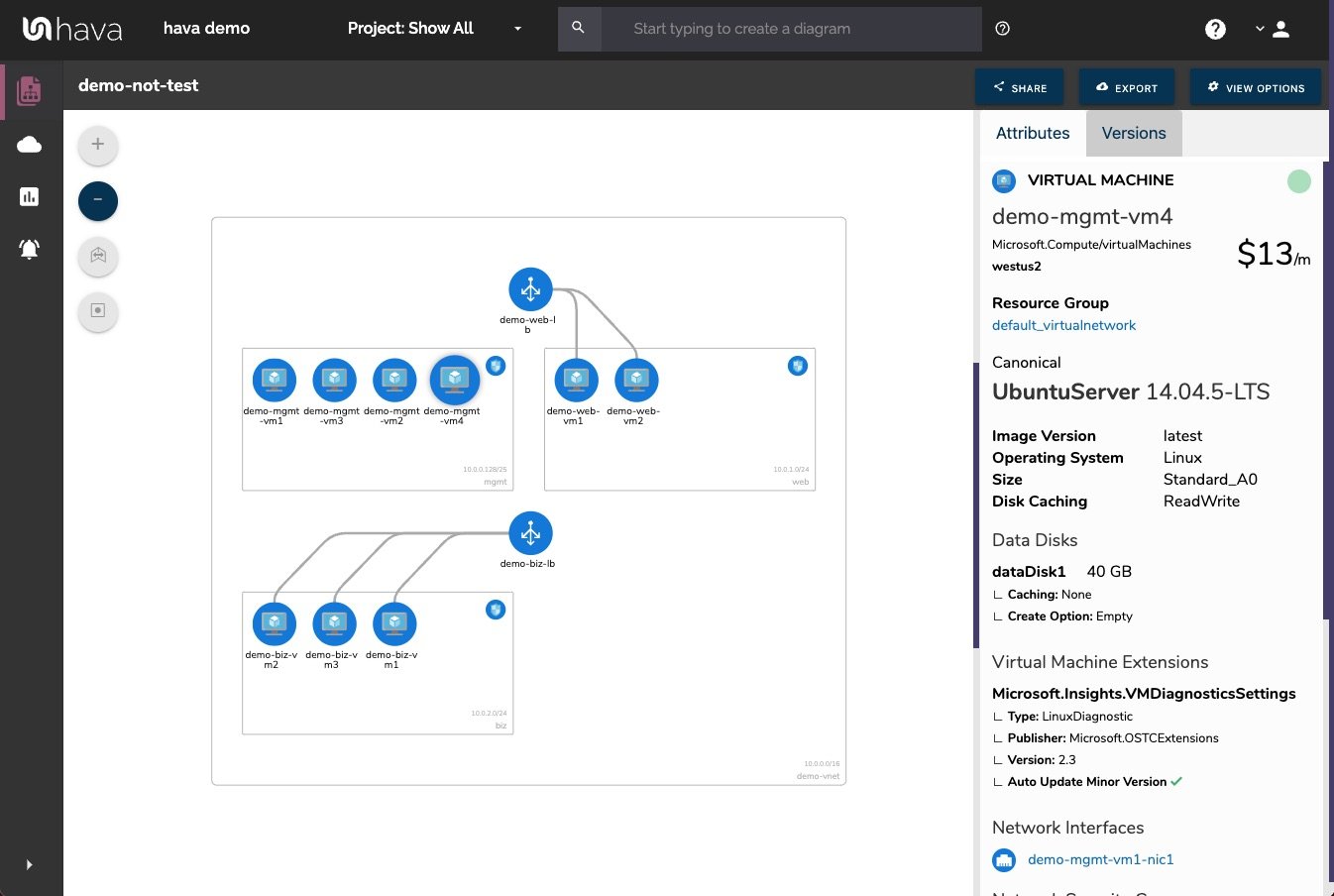The width and height of the screenshot is (1334, 896).
Task: Switch to the Versions tab
Action: (1133, 133)
